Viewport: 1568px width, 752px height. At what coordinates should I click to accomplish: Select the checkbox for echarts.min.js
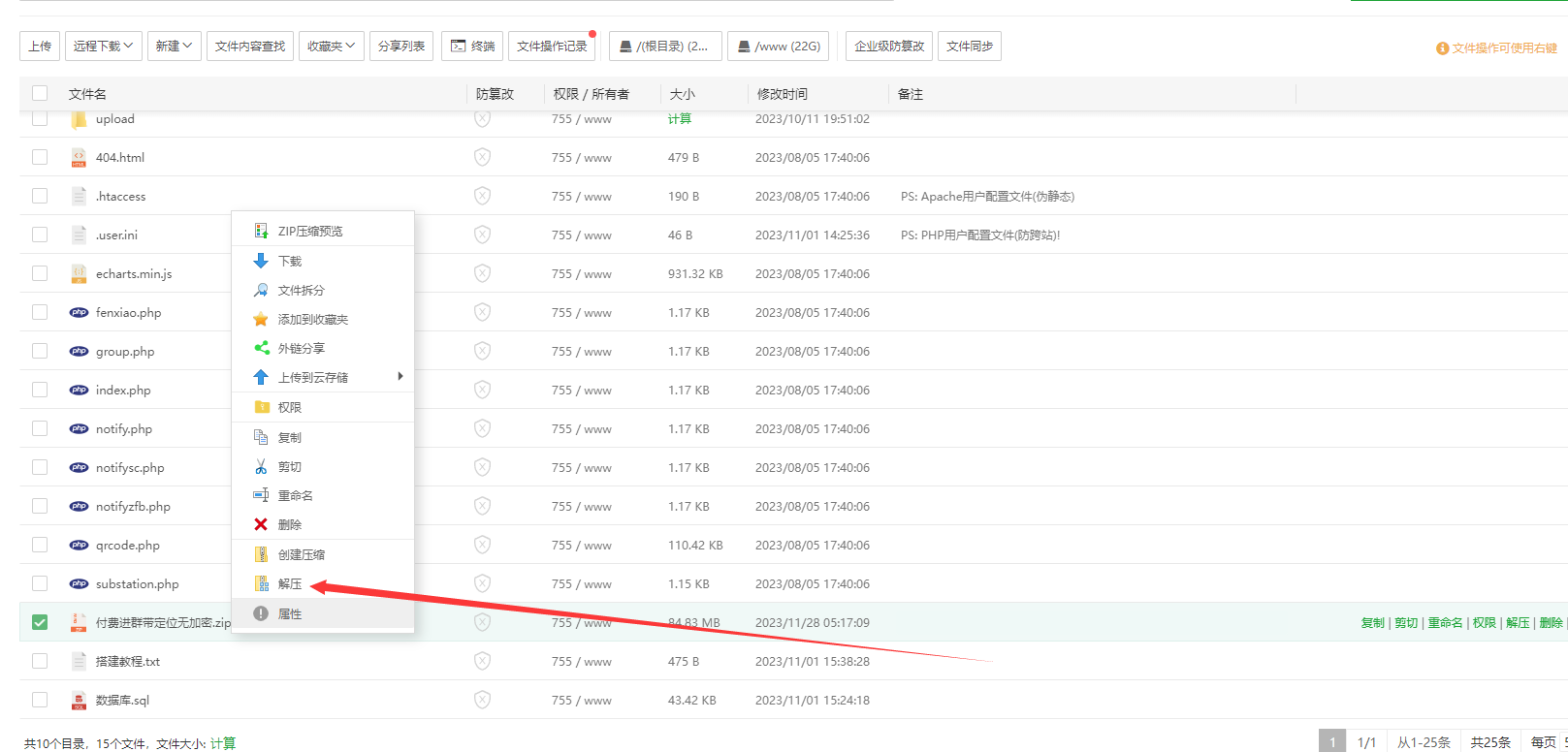click(x=40, y=273)
